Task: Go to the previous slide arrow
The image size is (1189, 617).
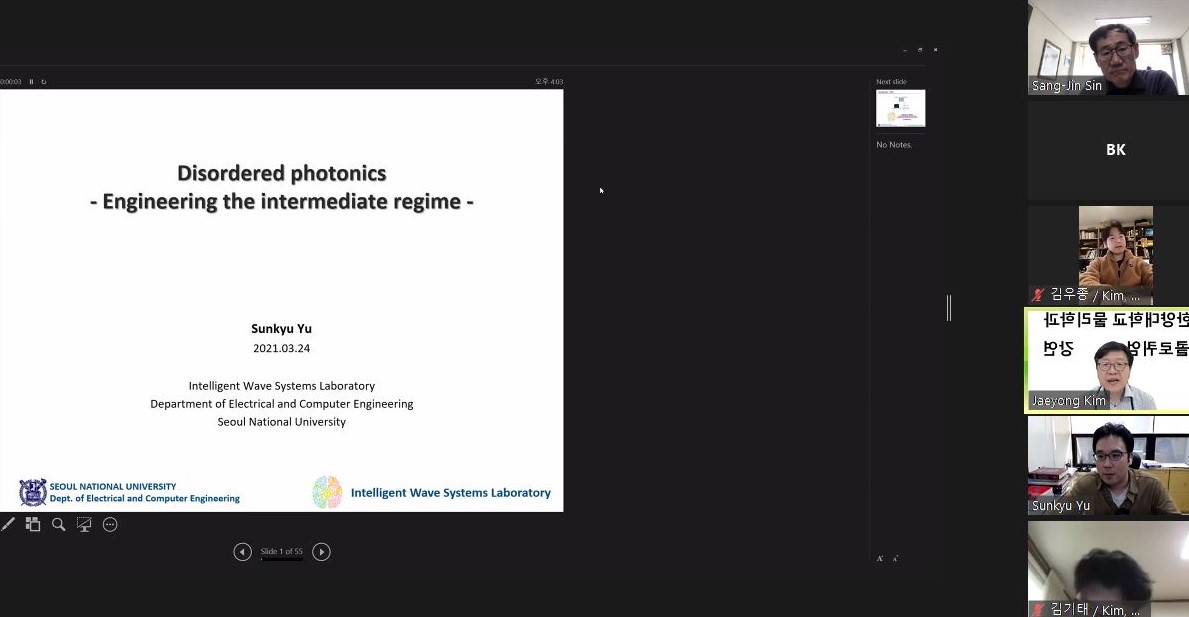Action: pos(242,552)
